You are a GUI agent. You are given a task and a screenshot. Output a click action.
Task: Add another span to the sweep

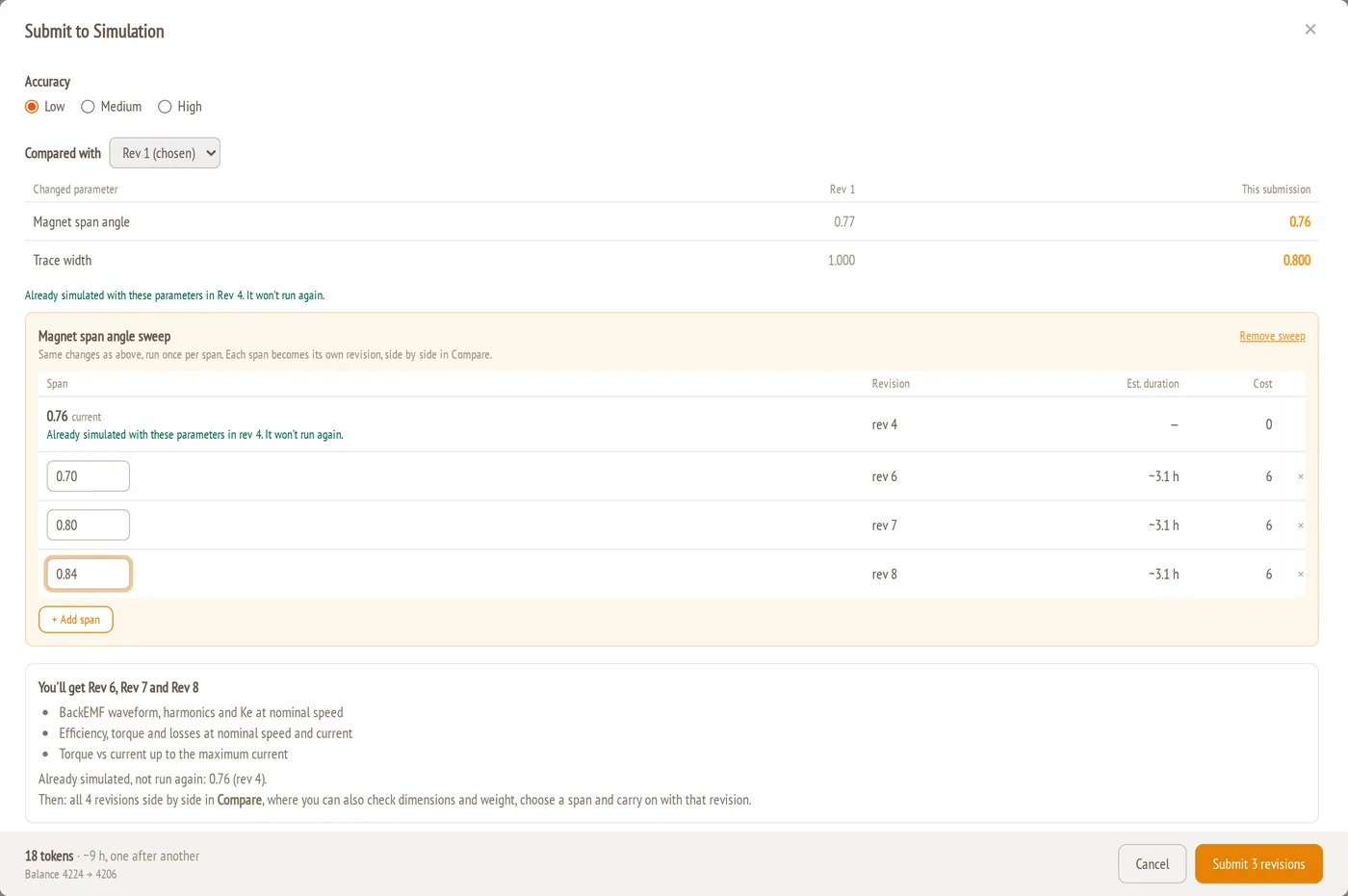76,620
